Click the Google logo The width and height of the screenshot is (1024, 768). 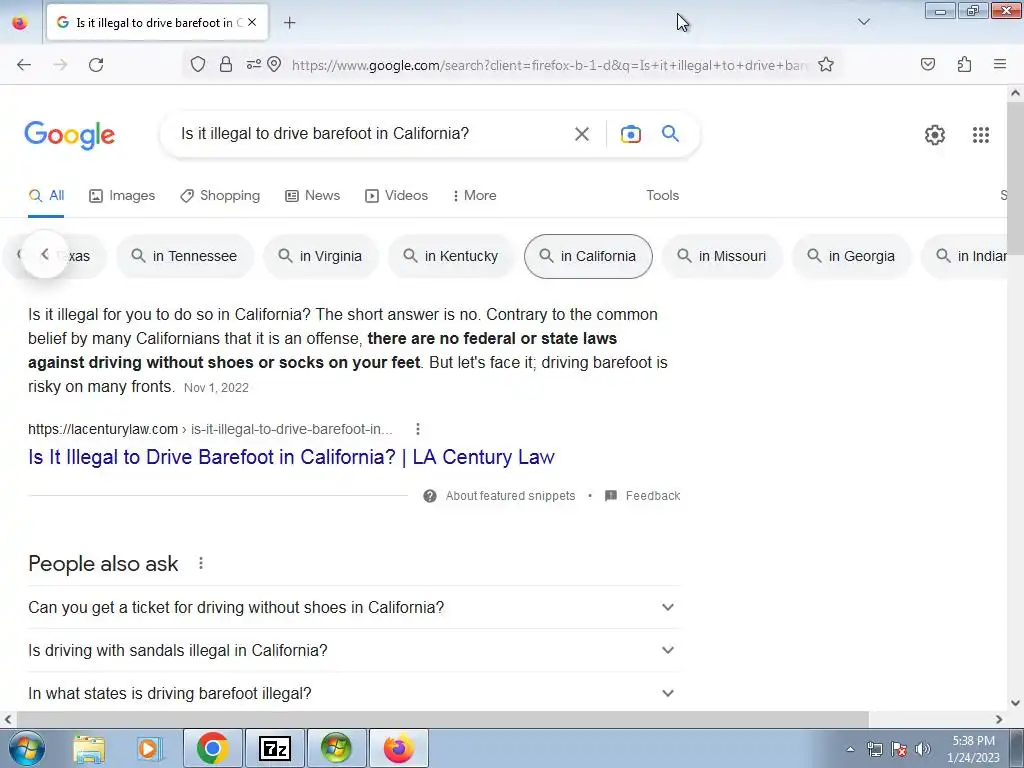(70, 135)
